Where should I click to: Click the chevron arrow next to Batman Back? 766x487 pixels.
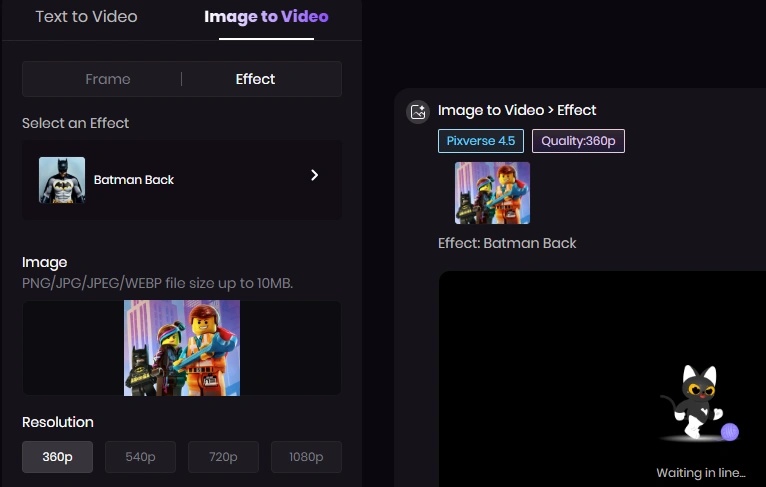pos(315,175)
